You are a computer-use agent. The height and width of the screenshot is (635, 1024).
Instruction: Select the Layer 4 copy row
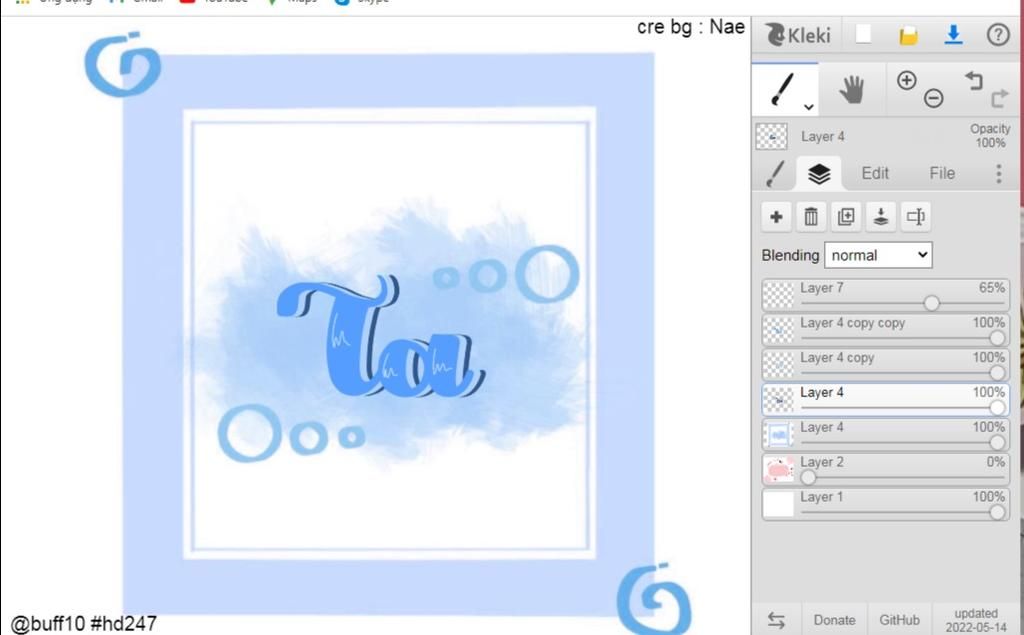tap(885, 365)
